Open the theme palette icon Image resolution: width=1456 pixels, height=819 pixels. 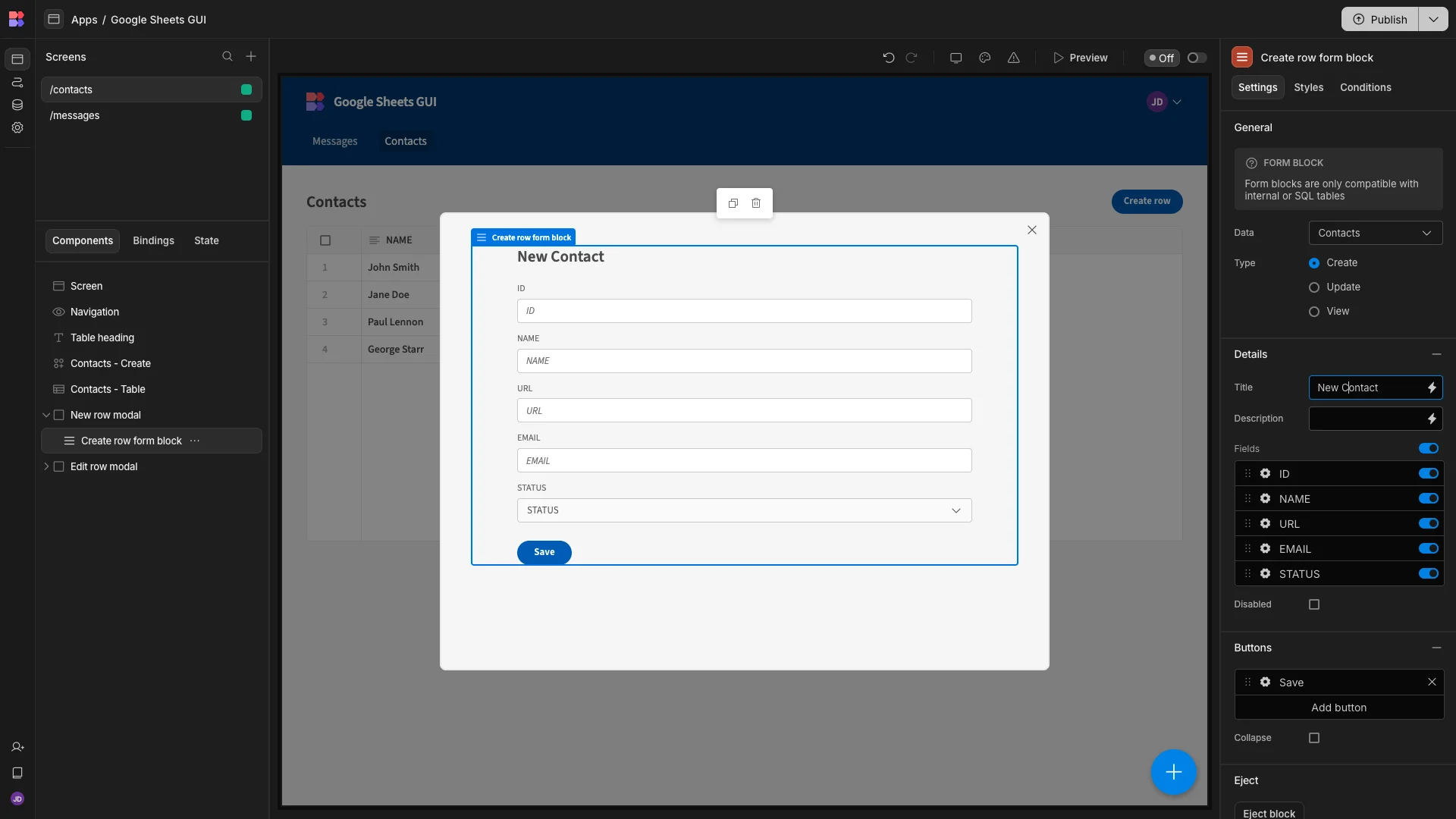point(984,58)
